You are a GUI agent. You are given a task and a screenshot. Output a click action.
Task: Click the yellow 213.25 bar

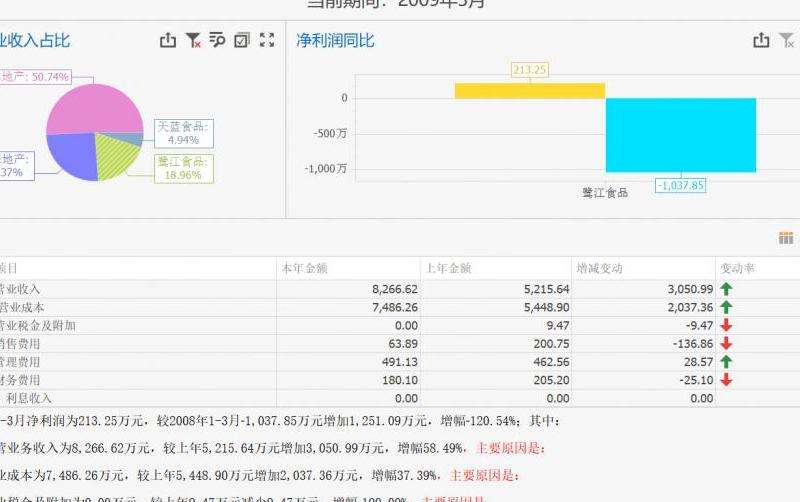tap(530, 91)
